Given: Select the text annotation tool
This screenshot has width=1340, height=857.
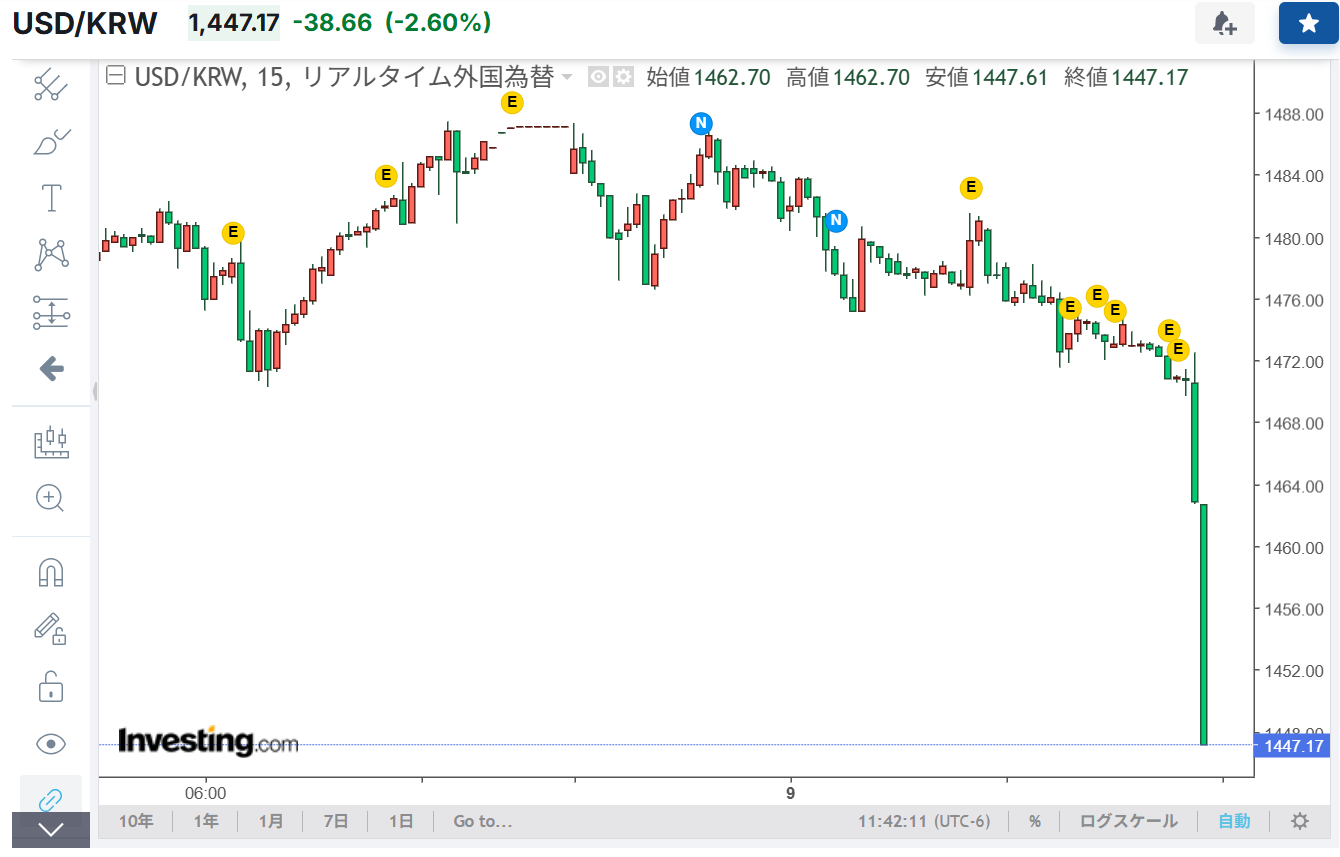Looking at the screenshot, I should click(x=50, y=198).
